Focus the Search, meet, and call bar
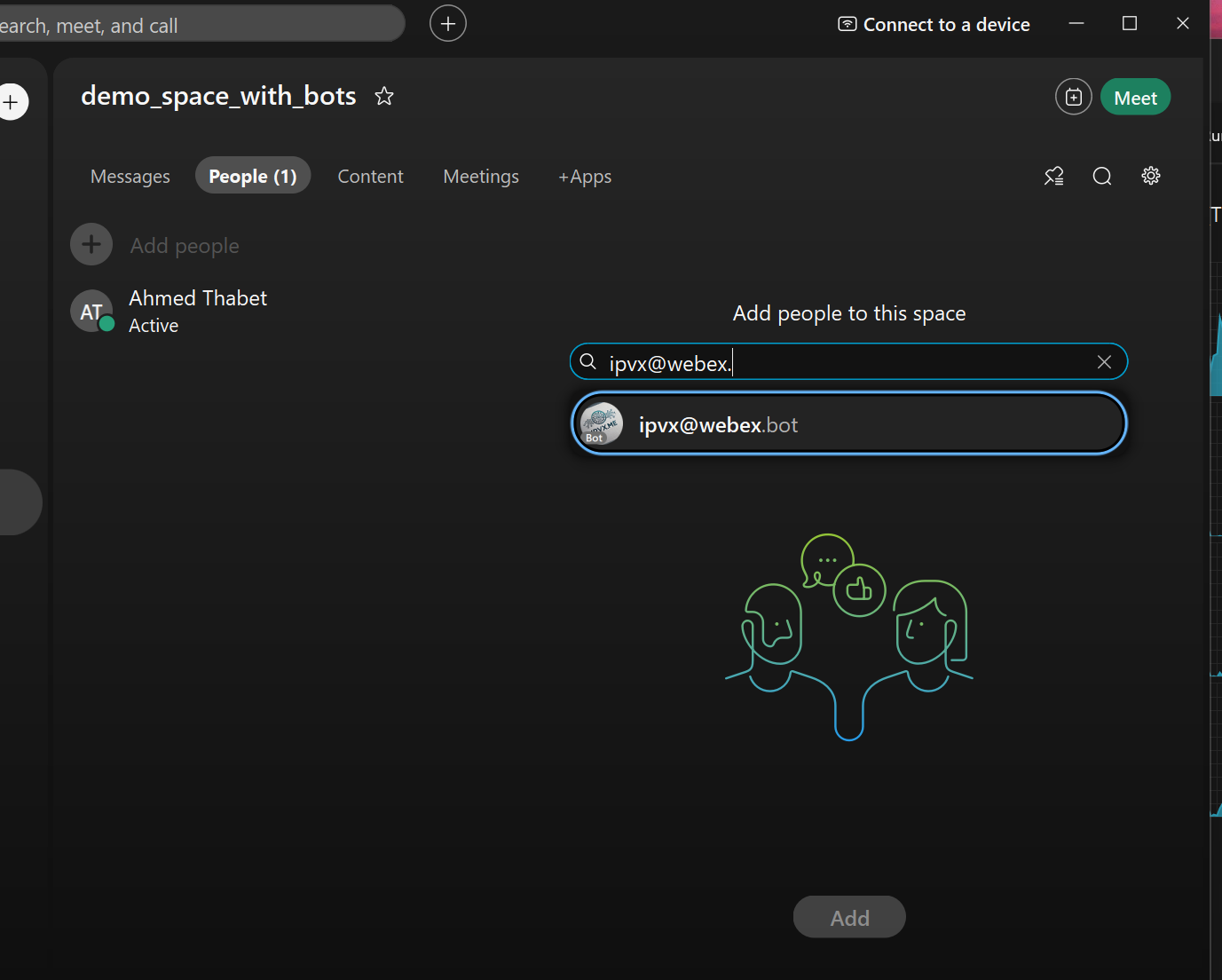 pos(195,25)
